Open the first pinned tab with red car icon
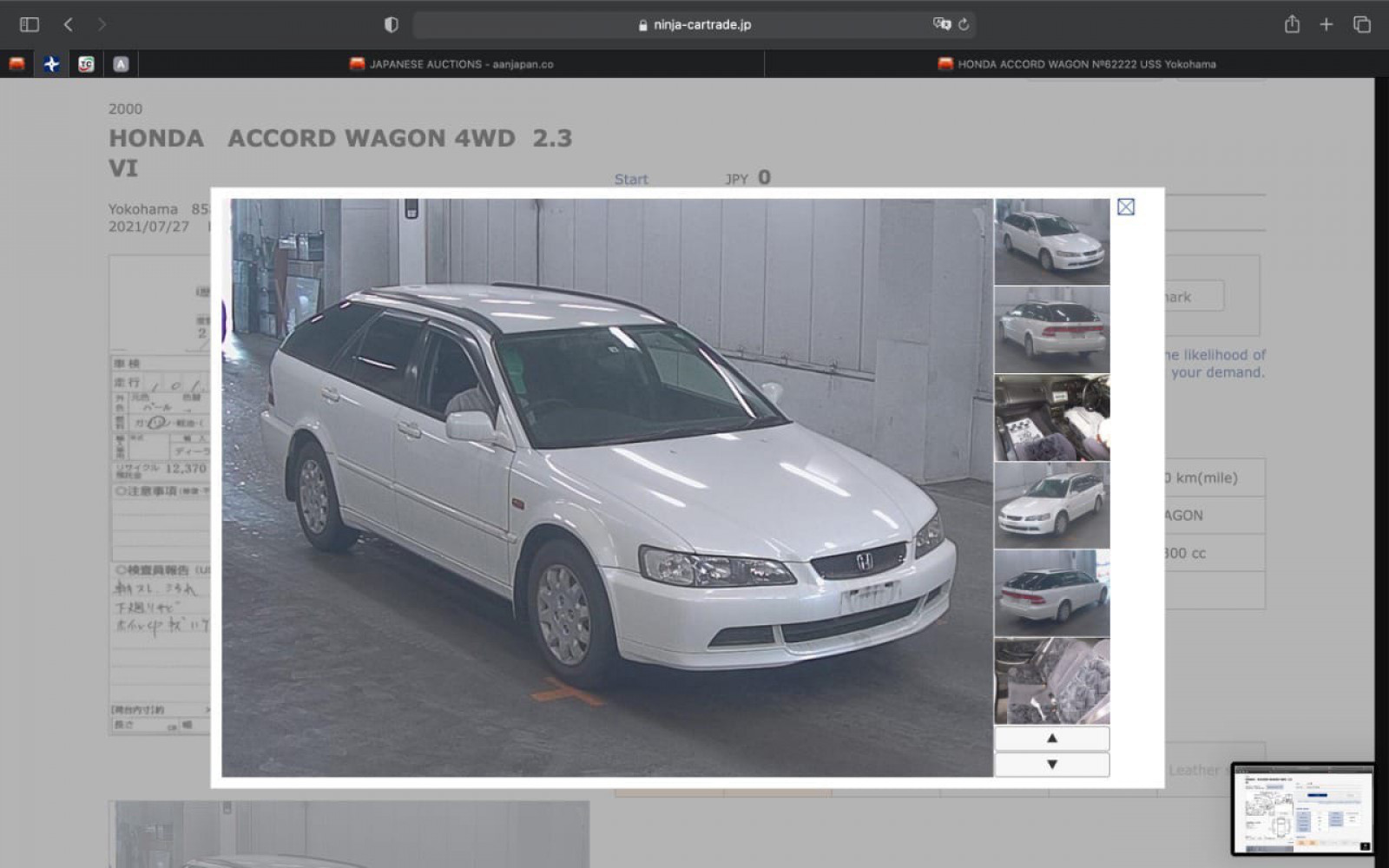 (x=16, y=63)
